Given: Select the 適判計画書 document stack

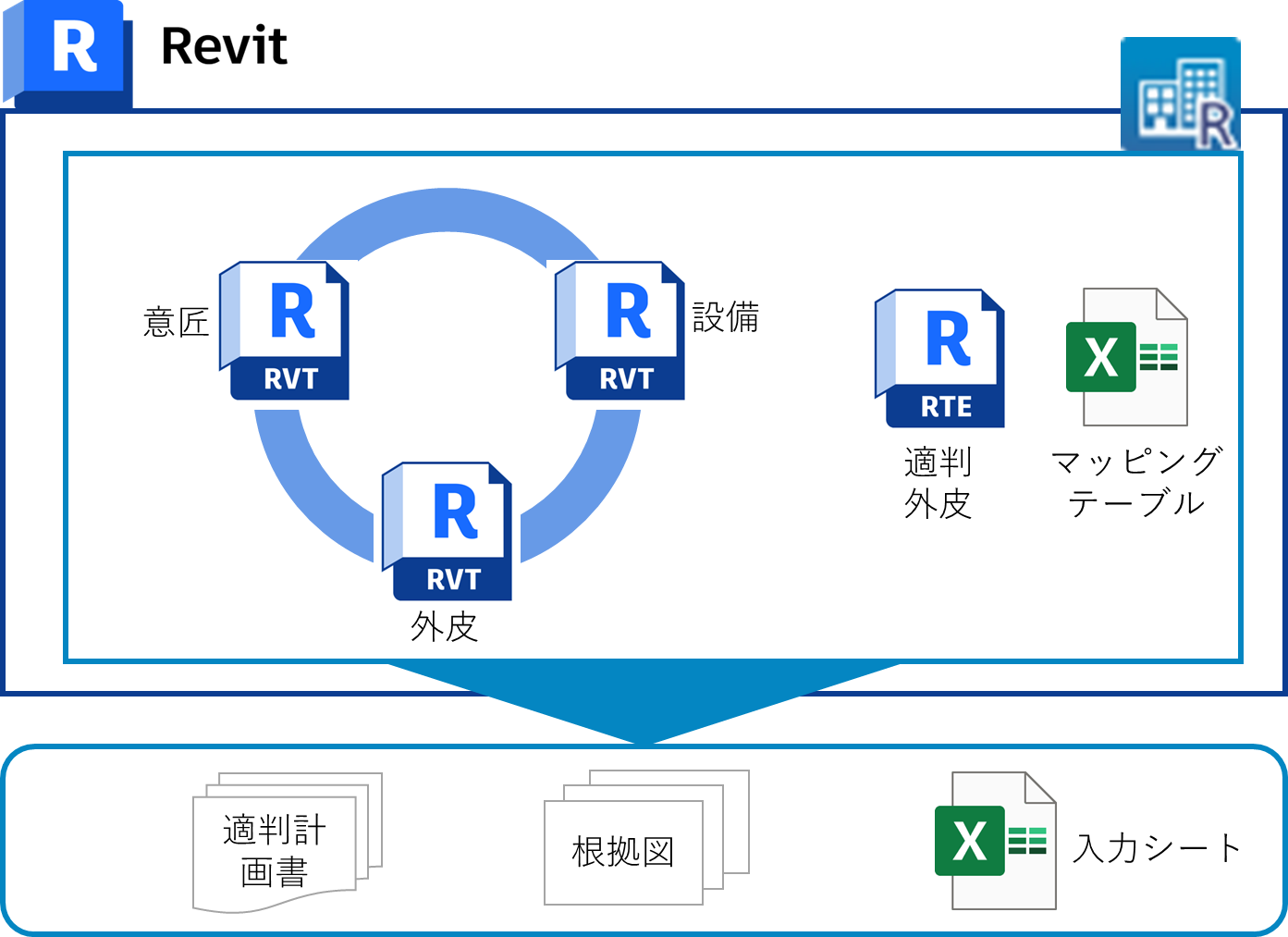Looking at the screenshot, I should (288, 843).
